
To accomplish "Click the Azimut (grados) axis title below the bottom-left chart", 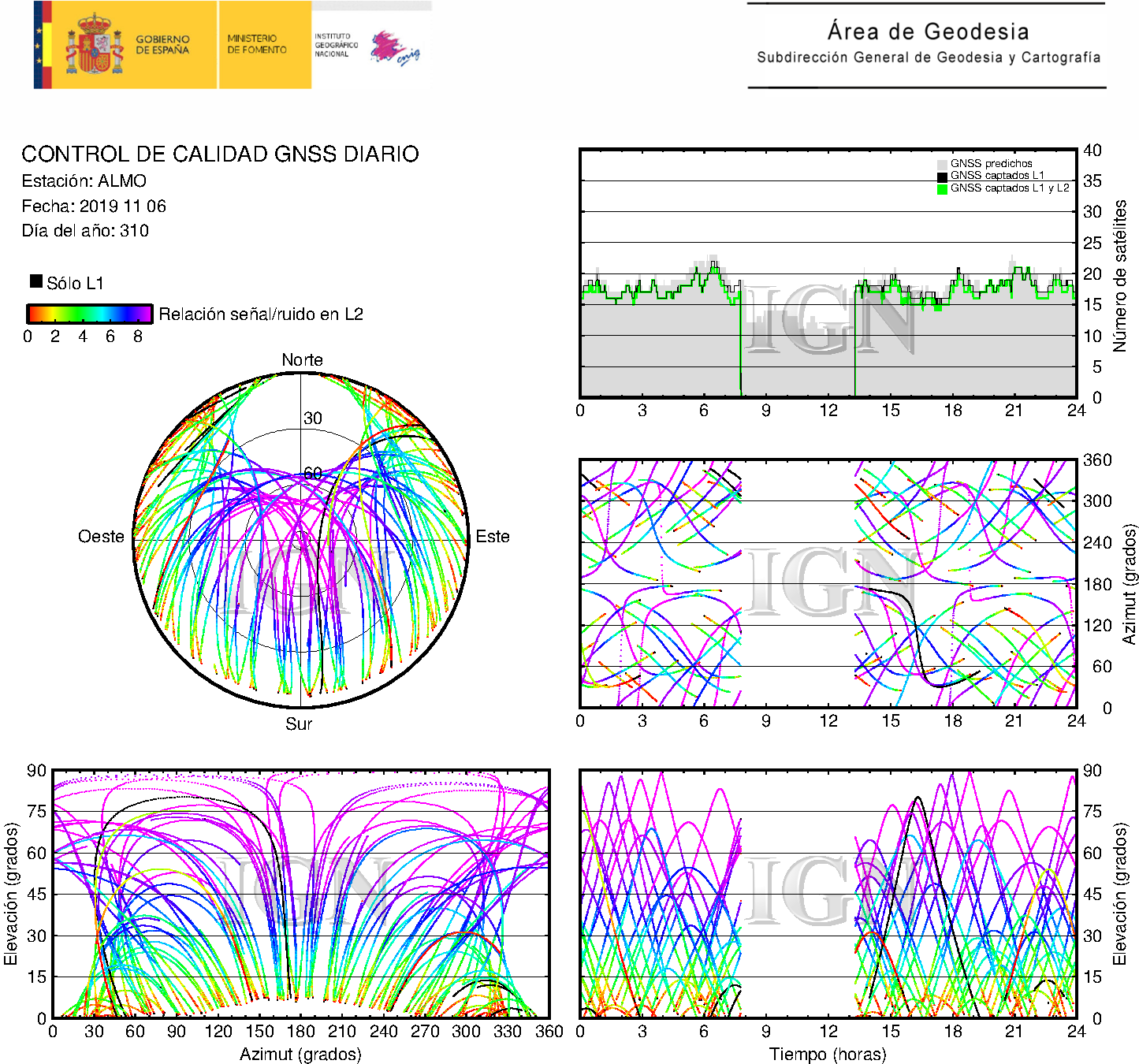I will click(x=300, y=1054).
